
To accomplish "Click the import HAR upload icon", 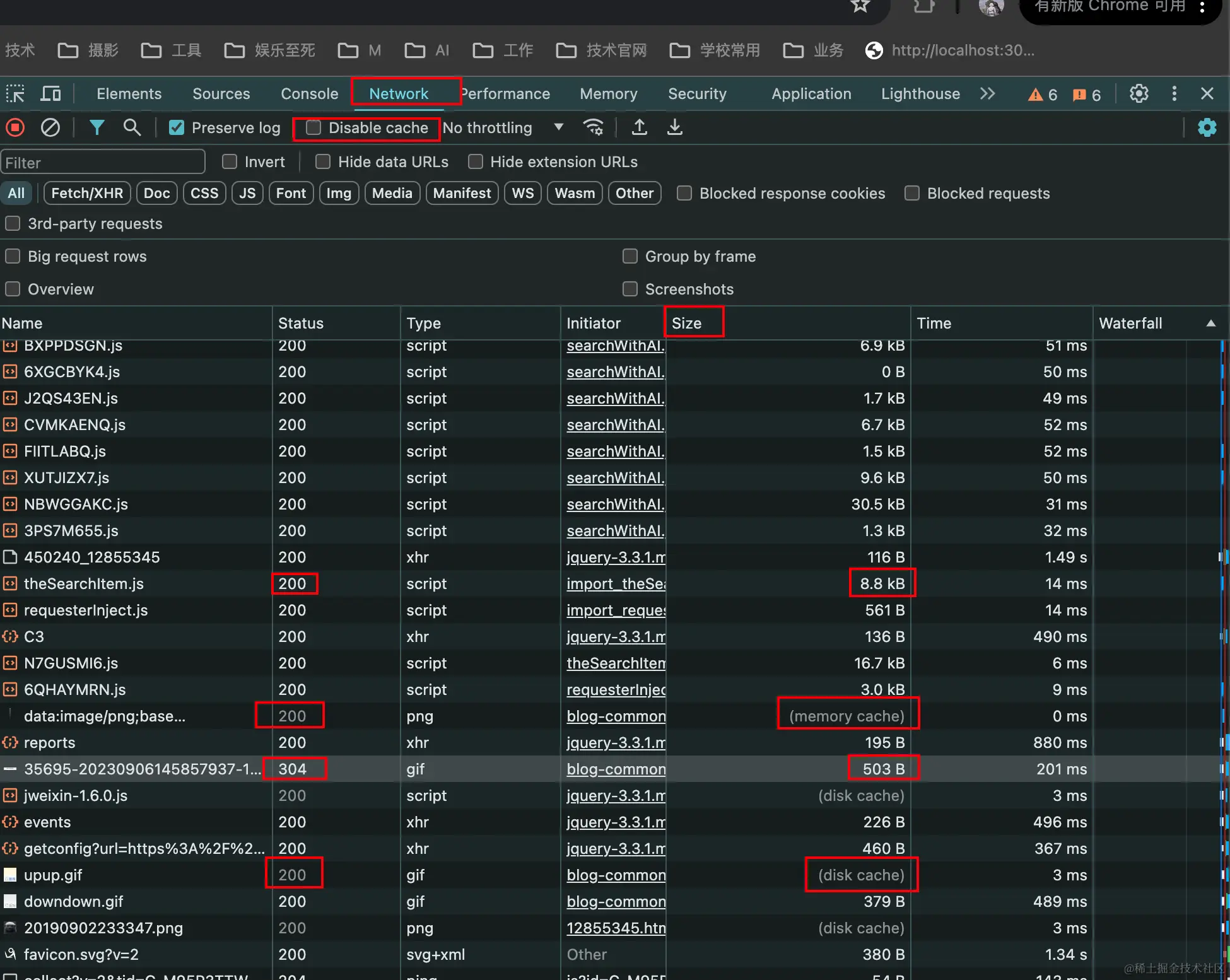I will [x=639, y=128].
